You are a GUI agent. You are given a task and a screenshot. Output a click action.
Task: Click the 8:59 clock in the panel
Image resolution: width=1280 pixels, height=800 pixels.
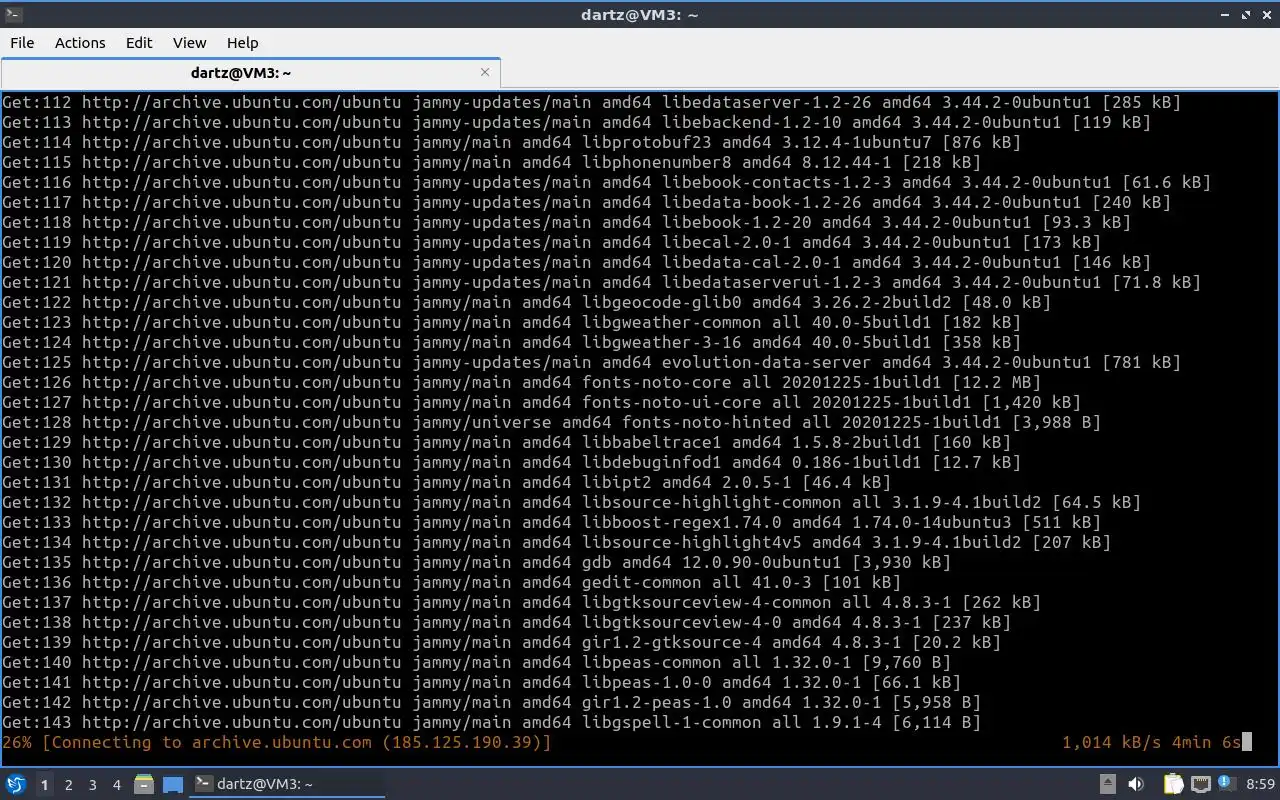pos(1260,784)
